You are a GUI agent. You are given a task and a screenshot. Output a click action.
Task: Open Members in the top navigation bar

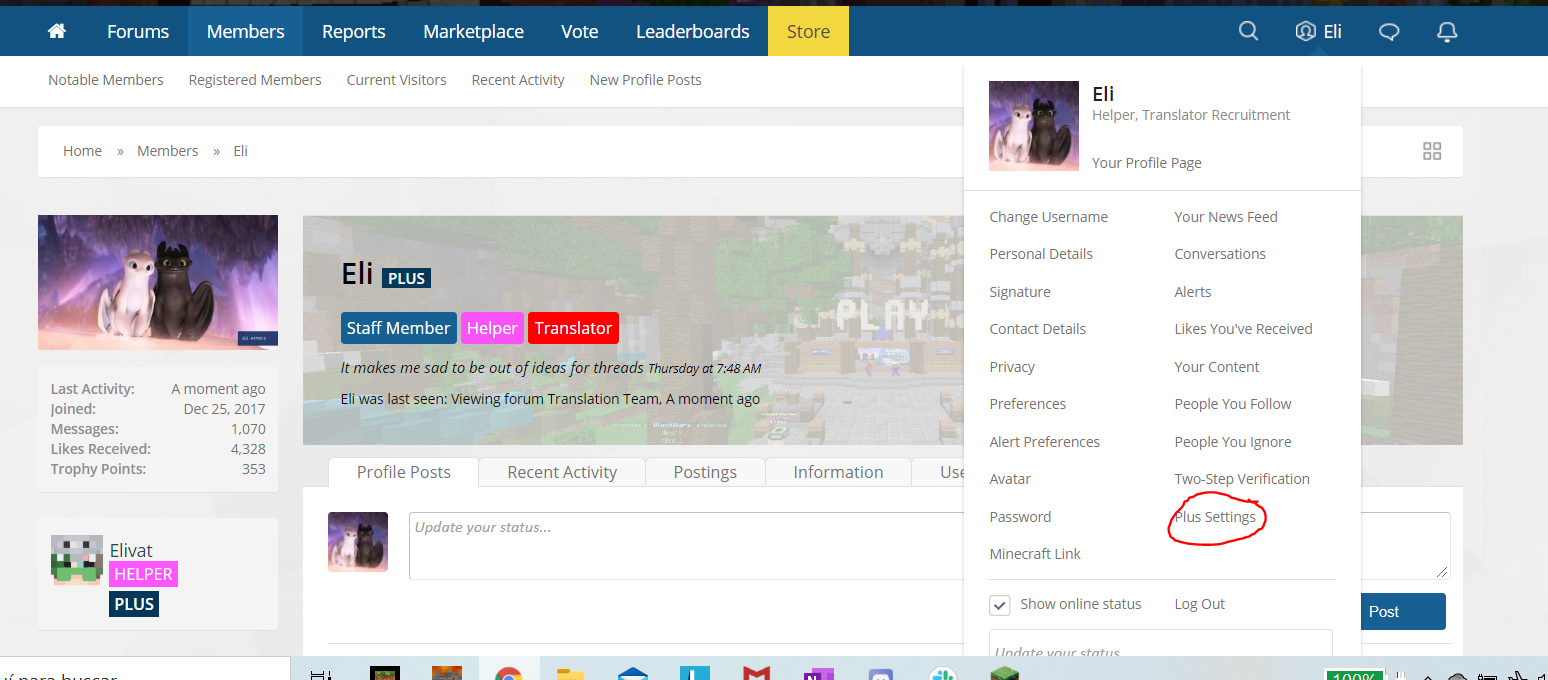246,31
